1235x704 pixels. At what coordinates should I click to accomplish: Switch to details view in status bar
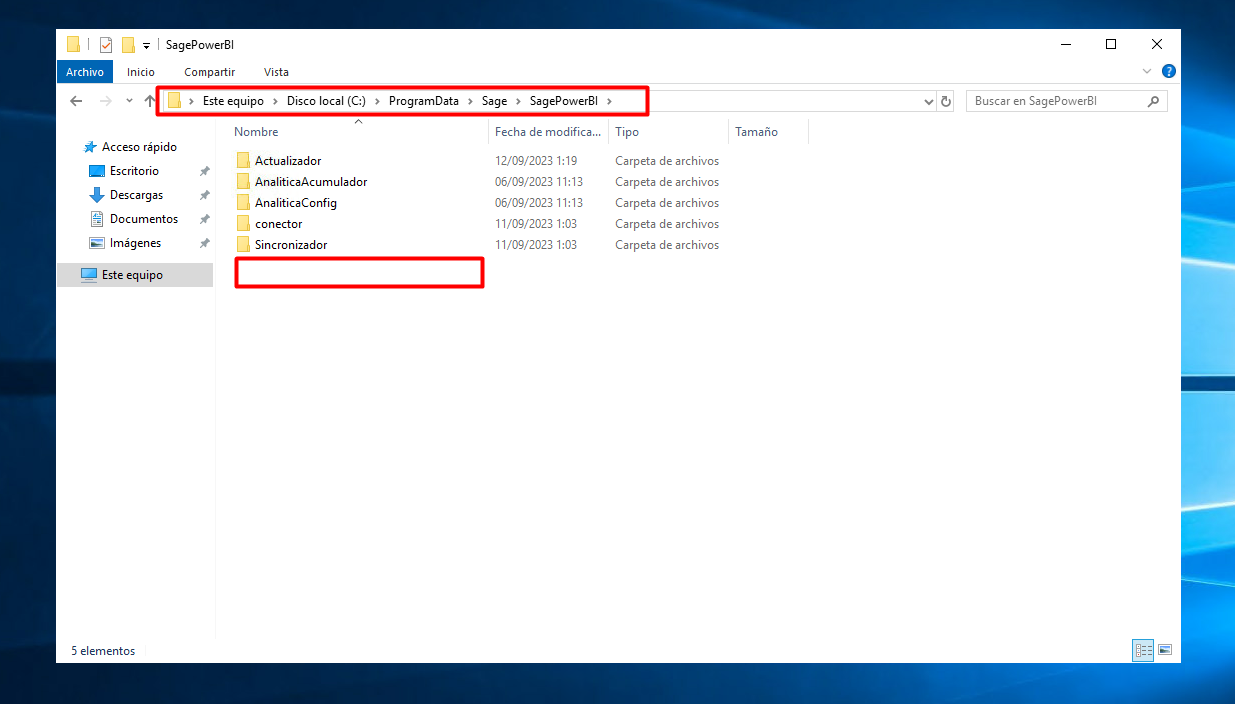(x=1143, y=651)
